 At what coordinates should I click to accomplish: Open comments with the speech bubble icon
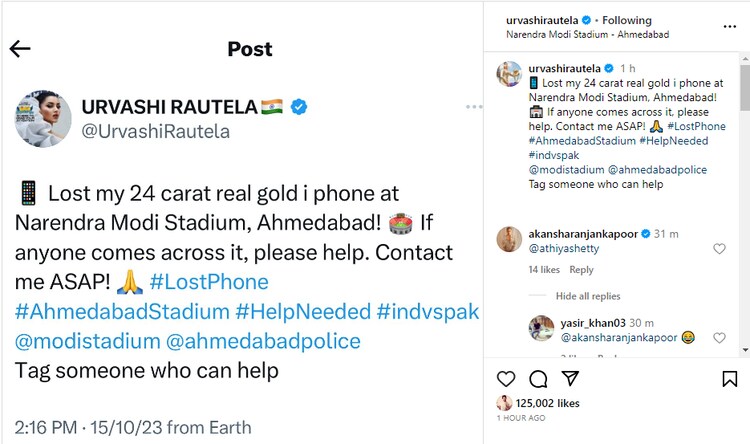tap(538, 379)
